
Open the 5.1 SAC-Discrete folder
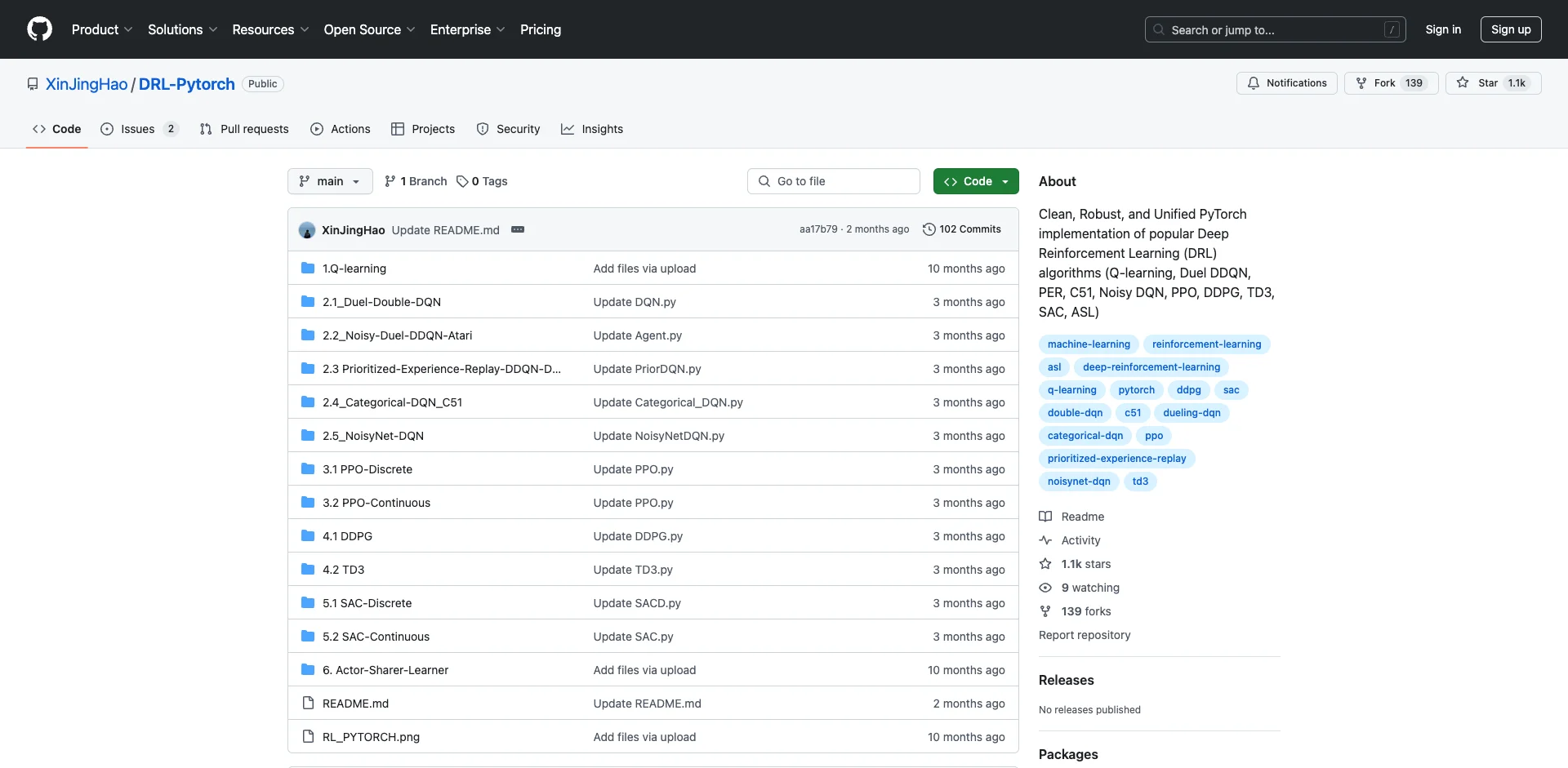(x=367, y=603)
